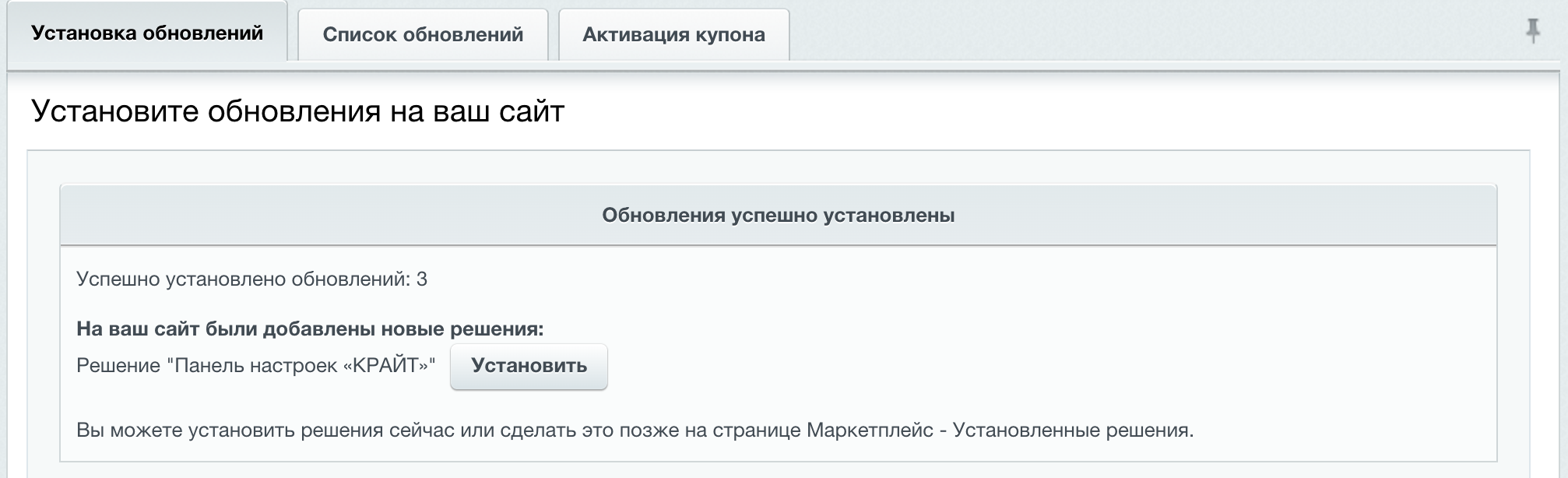1568x478 pixels.
Task: Select the Установка обновлений tab
Action: pyautogui.click(x=147, y=33)
